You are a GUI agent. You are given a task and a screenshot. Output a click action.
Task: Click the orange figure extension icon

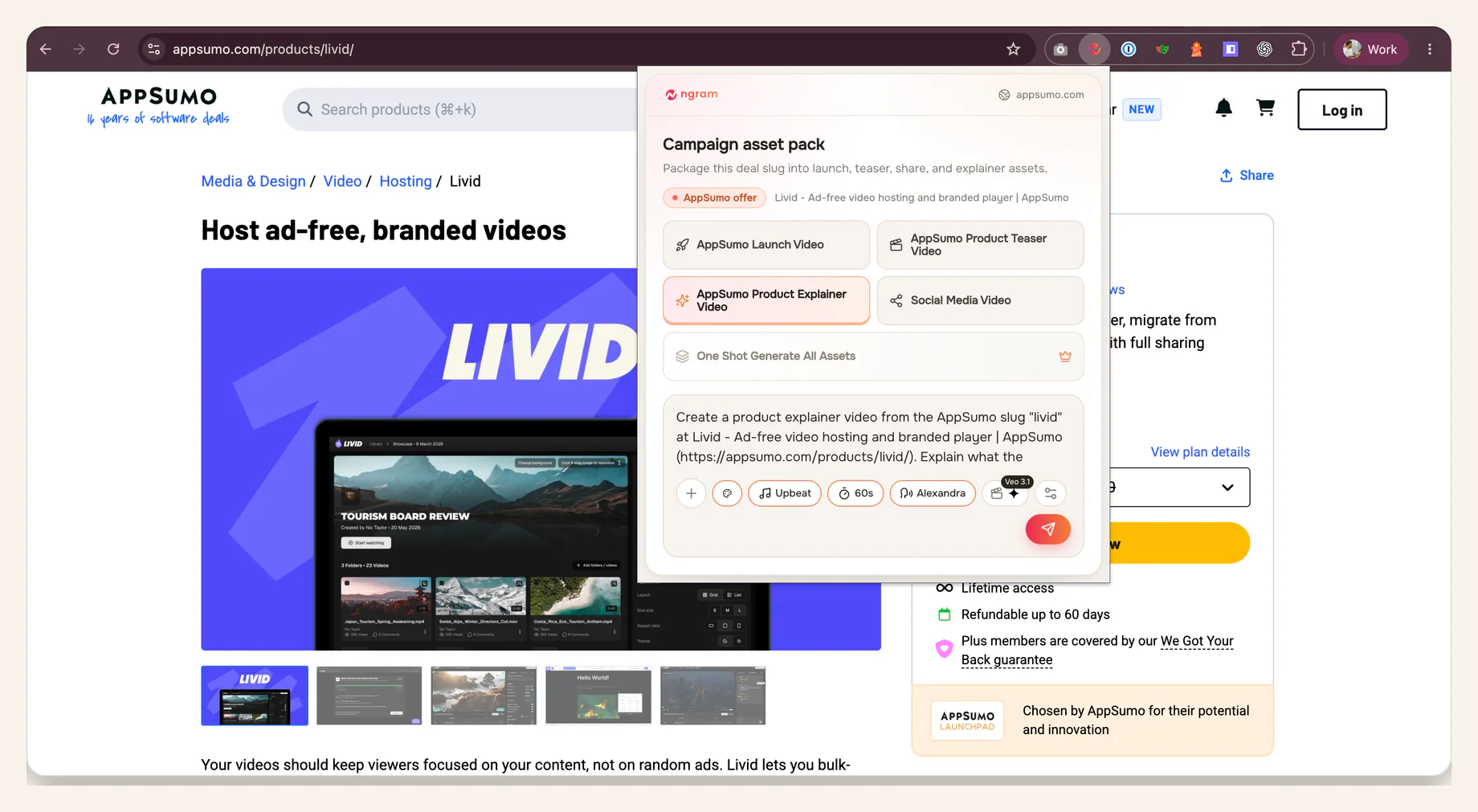point(1196,49)
